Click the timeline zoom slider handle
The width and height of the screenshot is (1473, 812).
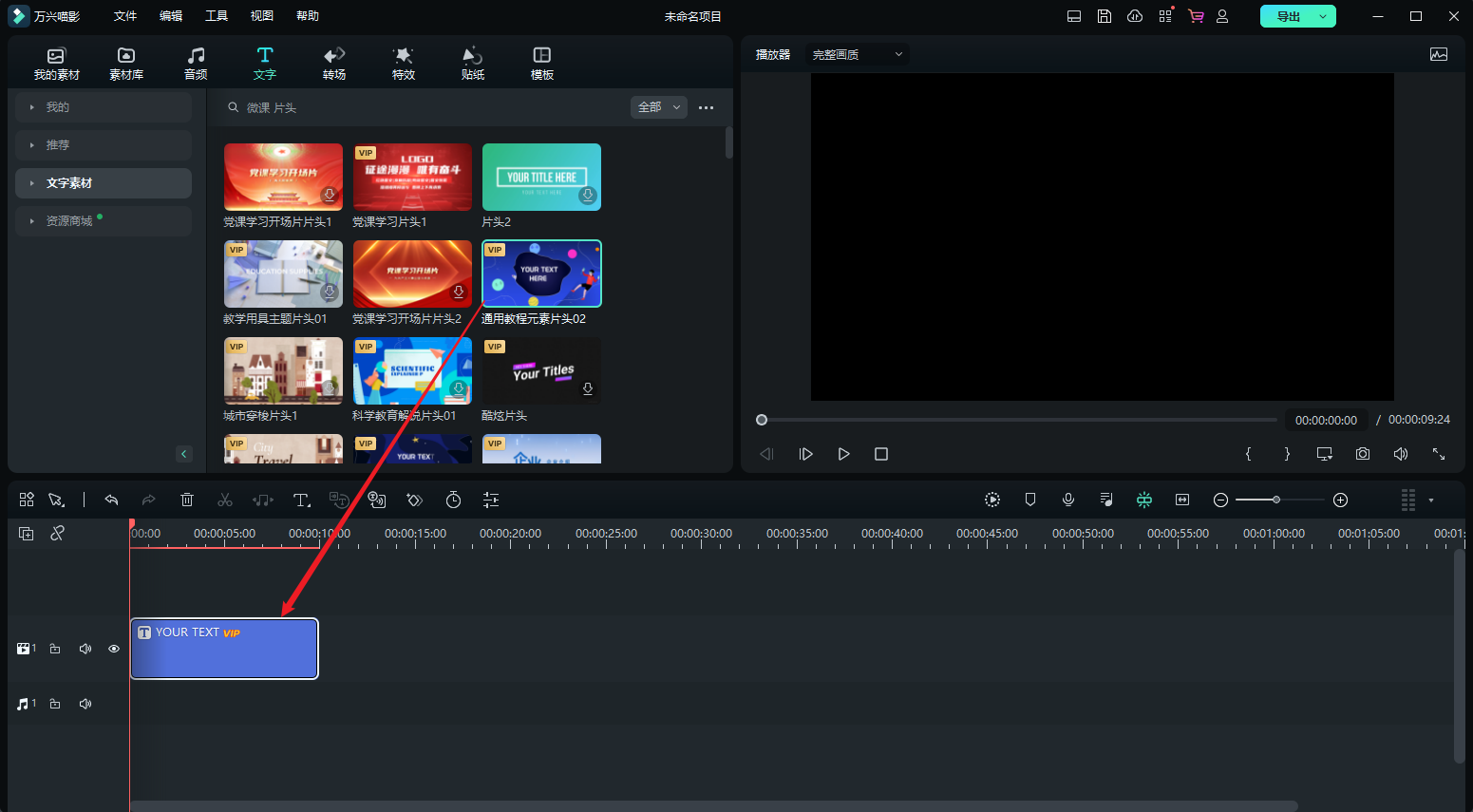coord(1276,500)
